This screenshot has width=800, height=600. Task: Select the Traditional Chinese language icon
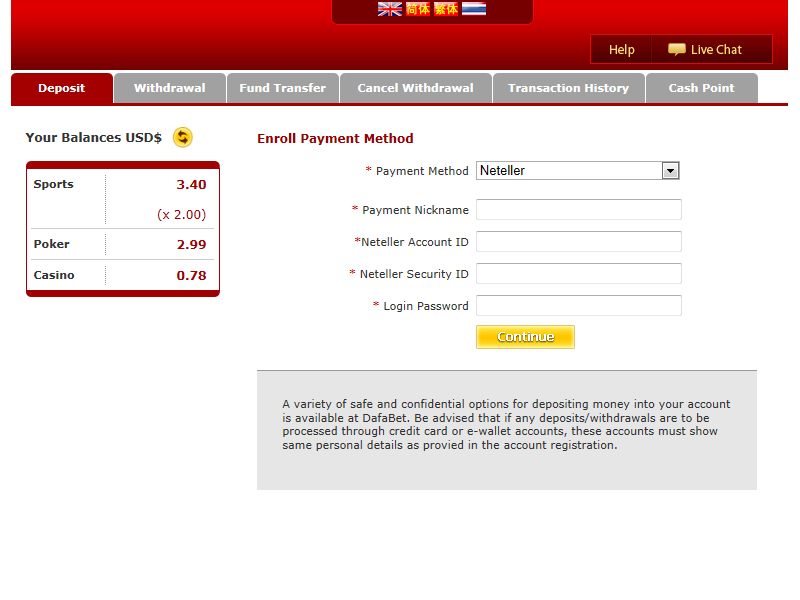[x=446, y=9]
